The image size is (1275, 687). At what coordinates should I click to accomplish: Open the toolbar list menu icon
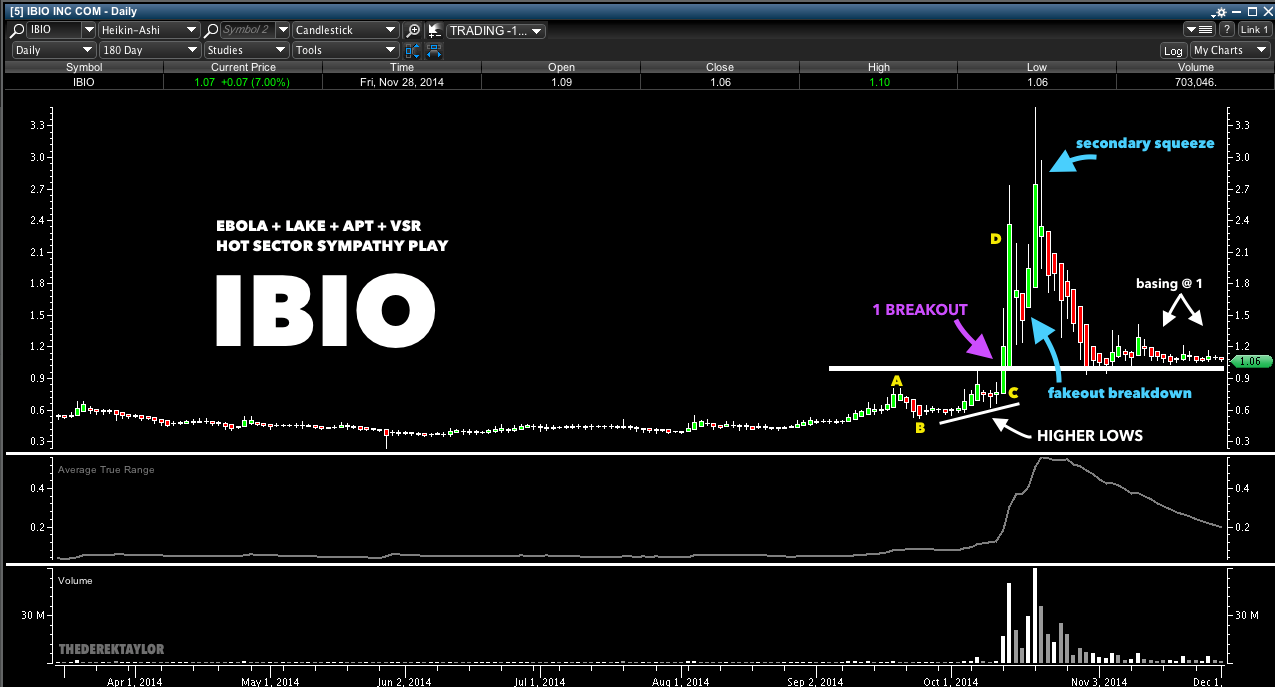coord(1197,30)
